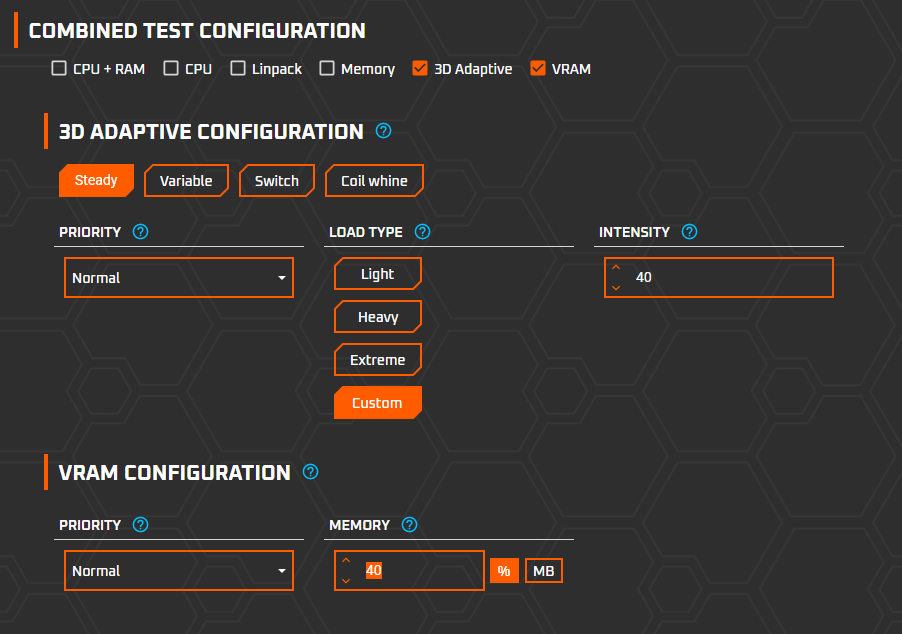Check the Memory test checkbox
902x634 pixels.
tap(327, 68)
